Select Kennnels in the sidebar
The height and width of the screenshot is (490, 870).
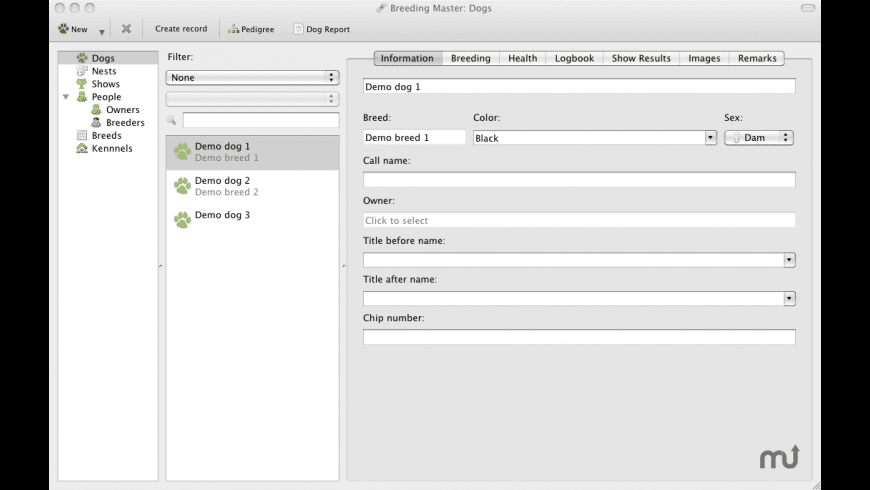tap(112, 148)
